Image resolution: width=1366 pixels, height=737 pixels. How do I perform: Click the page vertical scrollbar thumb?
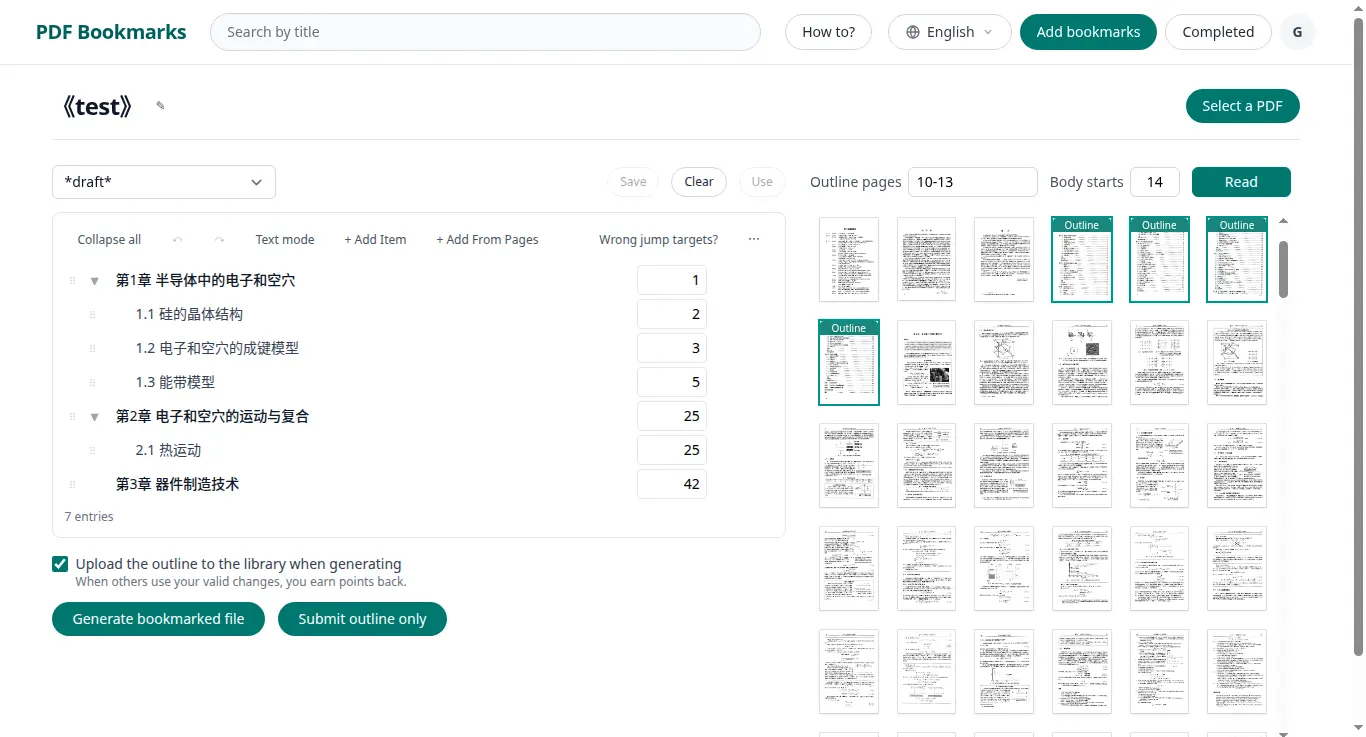(x=1358, y=337)
